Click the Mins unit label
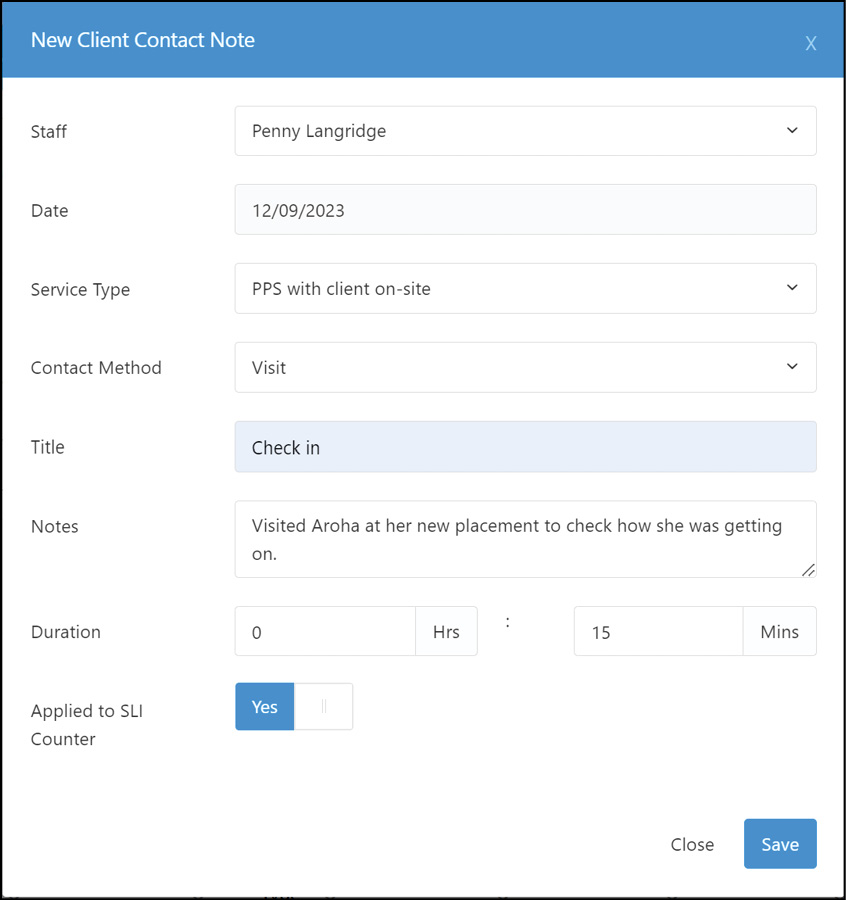This screenshot has width=846, height=900. [x=779, y=631]
